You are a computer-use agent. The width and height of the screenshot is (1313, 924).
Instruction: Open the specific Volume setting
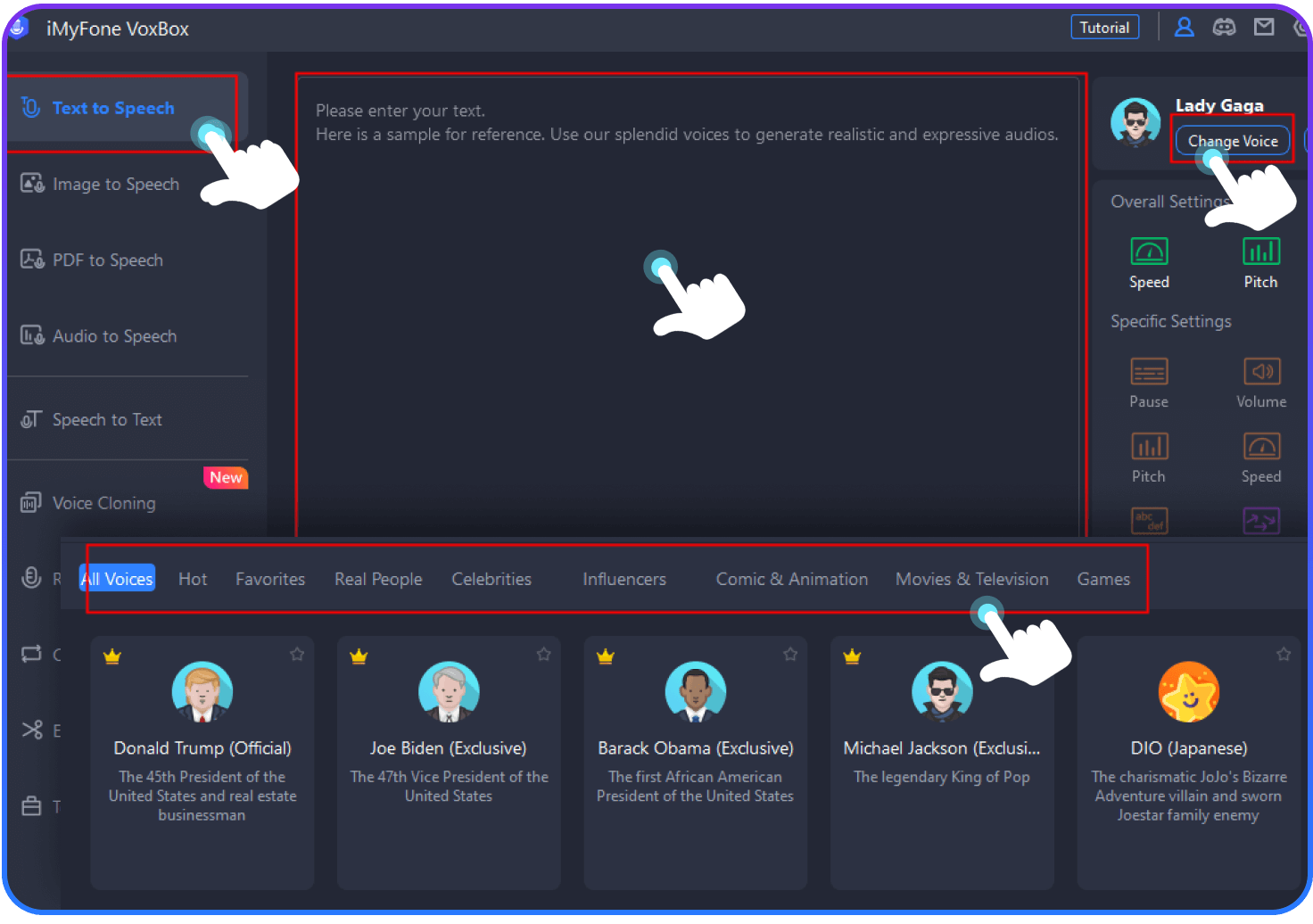click(x=1261, y=383)
